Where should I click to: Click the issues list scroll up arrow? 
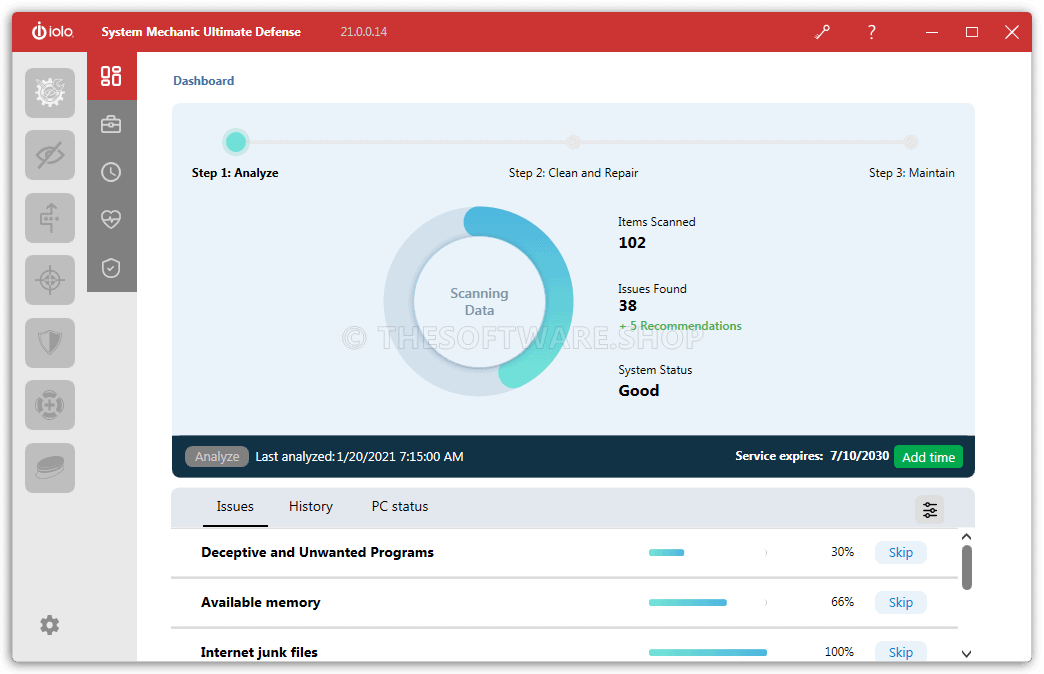967,537
